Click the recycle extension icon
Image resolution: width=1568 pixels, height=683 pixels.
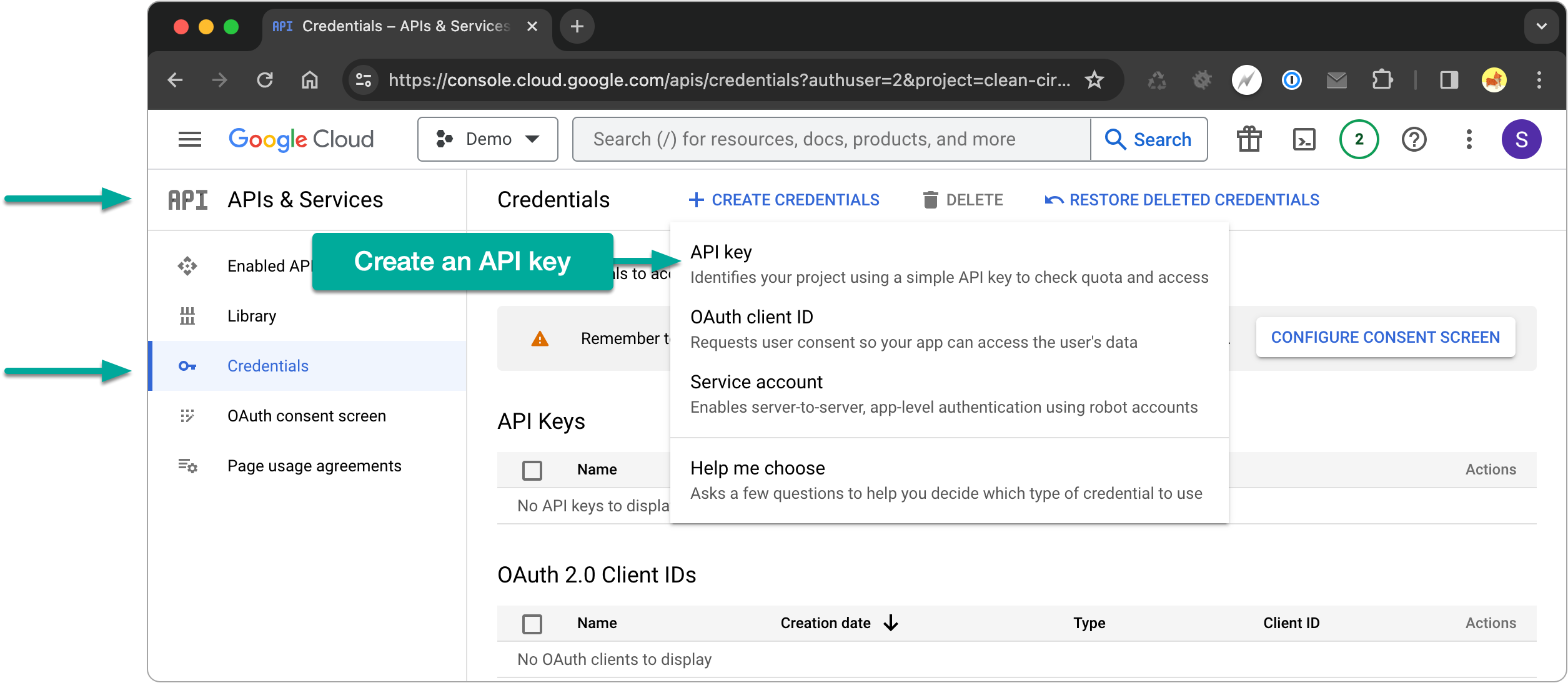click(1156, 80)
